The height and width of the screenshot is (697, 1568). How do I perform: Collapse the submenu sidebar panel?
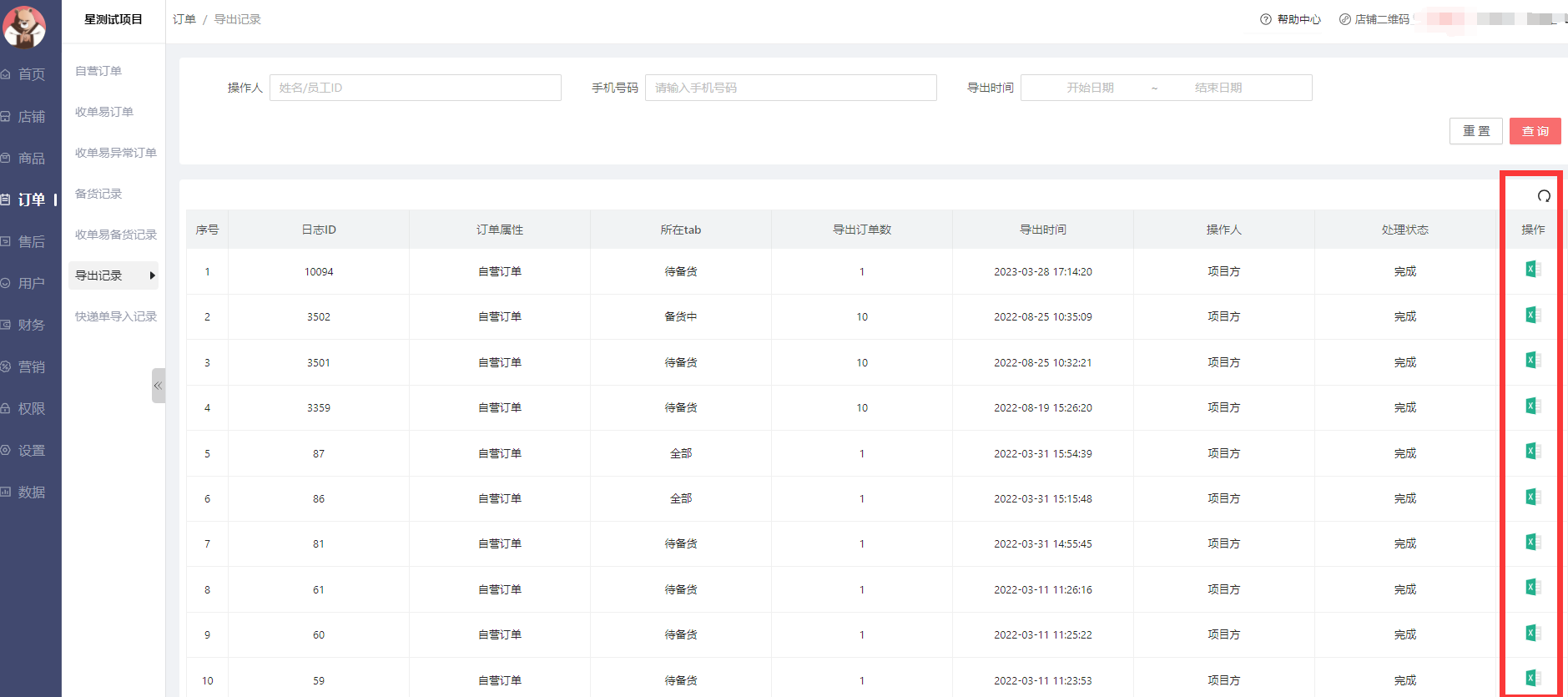pyautogui.click(x=158, y=386)
